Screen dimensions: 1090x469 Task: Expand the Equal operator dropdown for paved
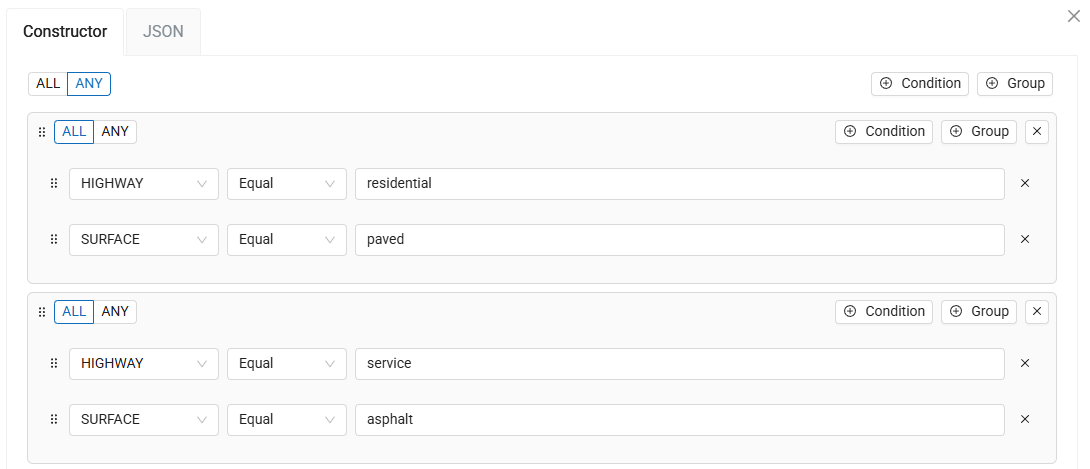[286, 239]
